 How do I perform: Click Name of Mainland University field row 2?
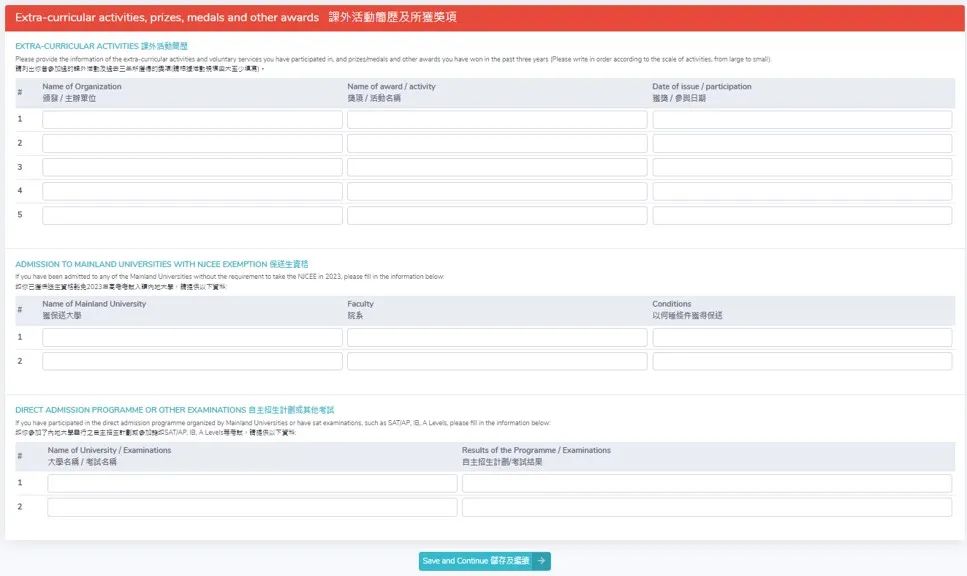[192, 361]
